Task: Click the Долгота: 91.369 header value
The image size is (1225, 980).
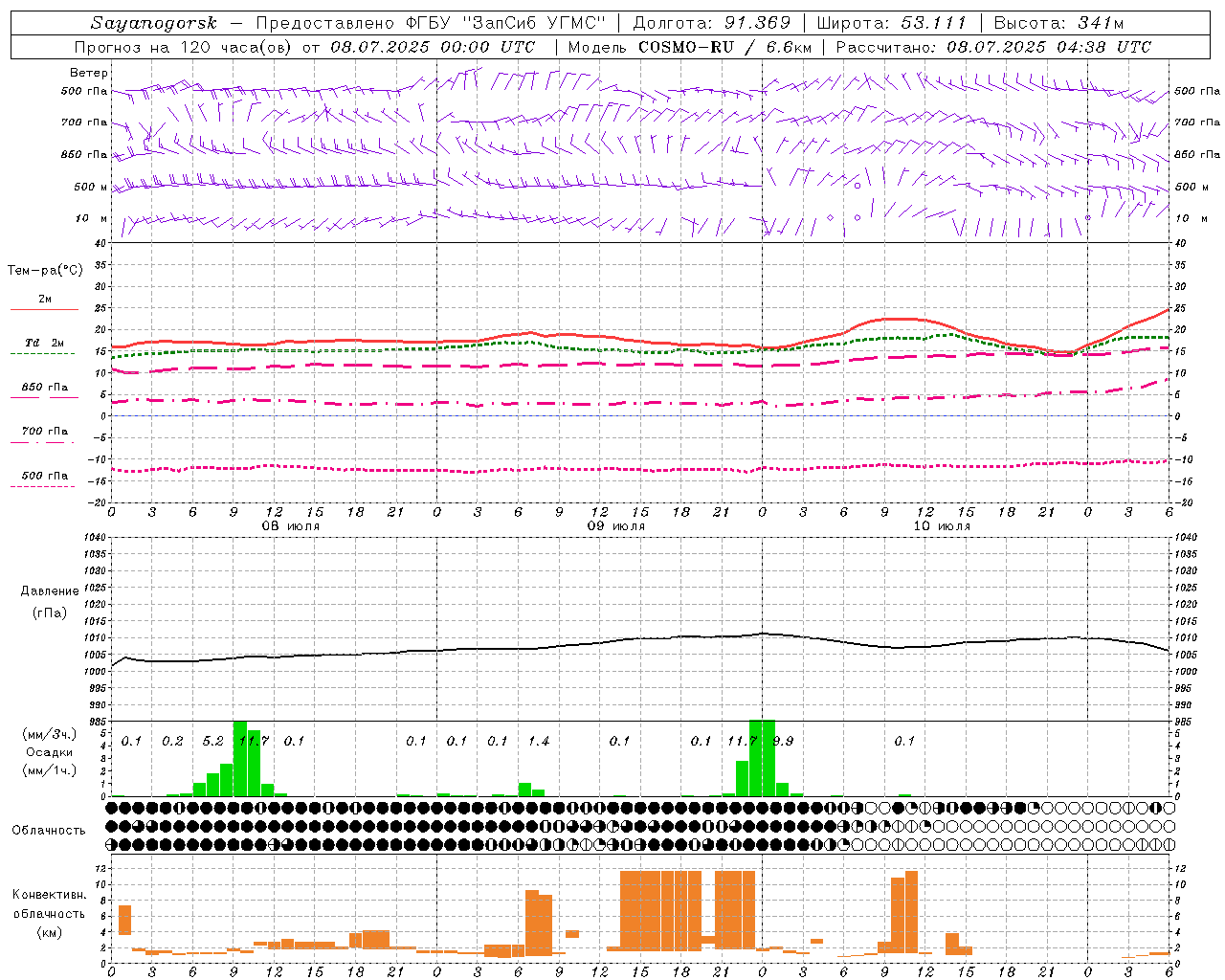Action: coord(712,23)
